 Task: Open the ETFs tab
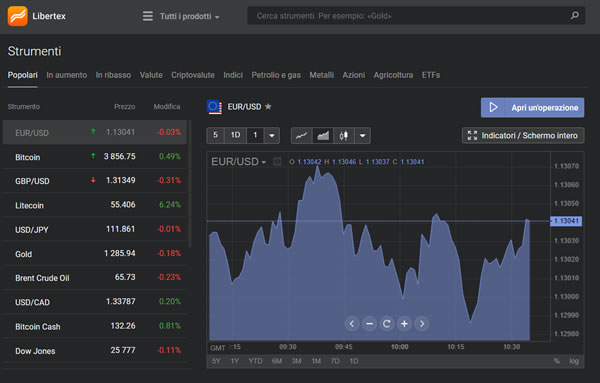click(x=431, y=75)
